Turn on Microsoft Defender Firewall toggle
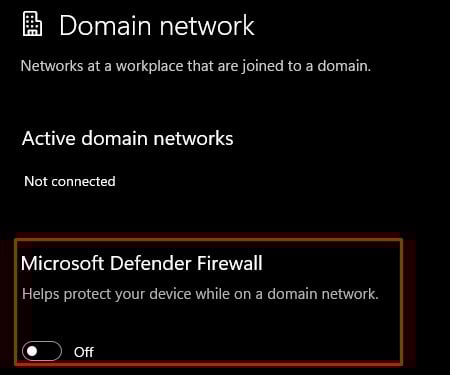This screenshot has width=450, height=375. (42, 351)
